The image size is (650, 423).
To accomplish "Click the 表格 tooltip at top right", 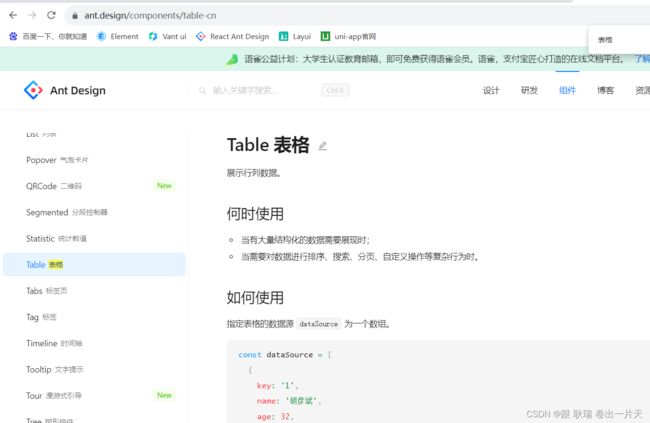I will pos(605,40).
